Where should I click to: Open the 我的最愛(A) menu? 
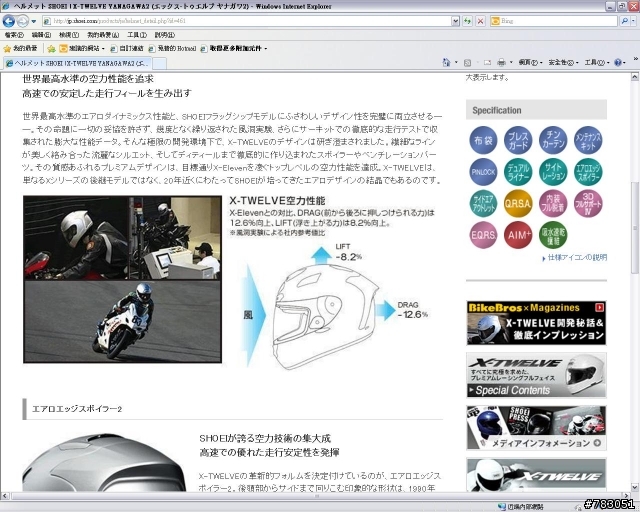(103, 35)
